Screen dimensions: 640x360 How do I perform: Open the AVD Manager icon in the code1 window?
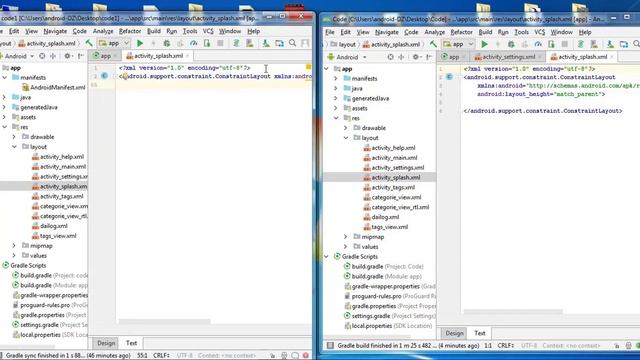(x=250, y=43)
